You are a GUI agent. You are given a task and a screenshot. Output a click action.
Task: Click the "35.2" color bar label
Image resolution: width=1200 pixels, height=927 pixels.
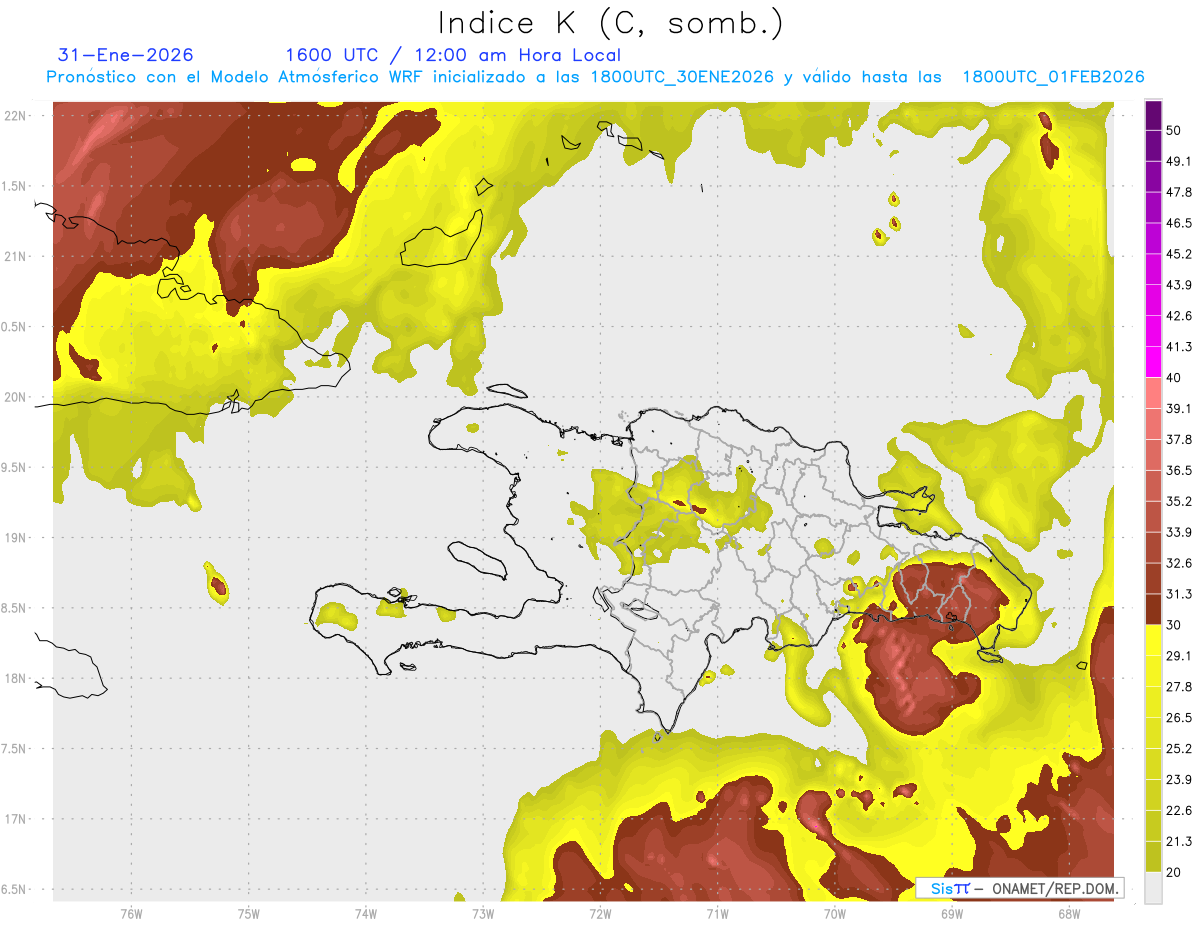tap(1178, 501)
